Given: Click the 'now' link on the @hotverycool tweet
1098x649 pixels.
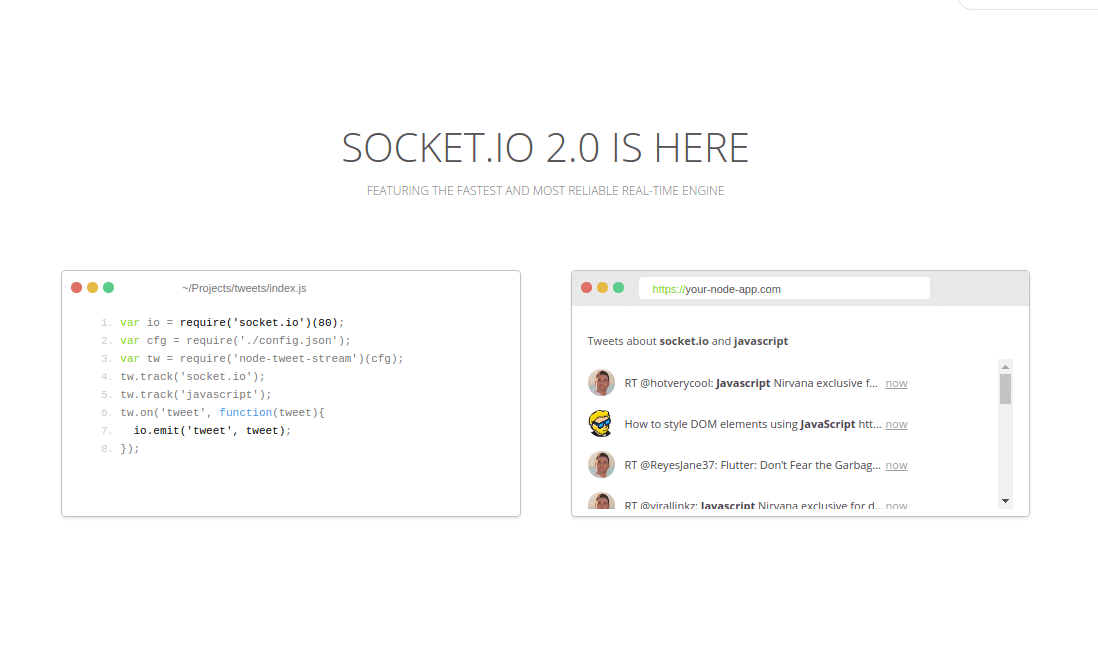Looking at the screenshot, I should click(896, 384).
